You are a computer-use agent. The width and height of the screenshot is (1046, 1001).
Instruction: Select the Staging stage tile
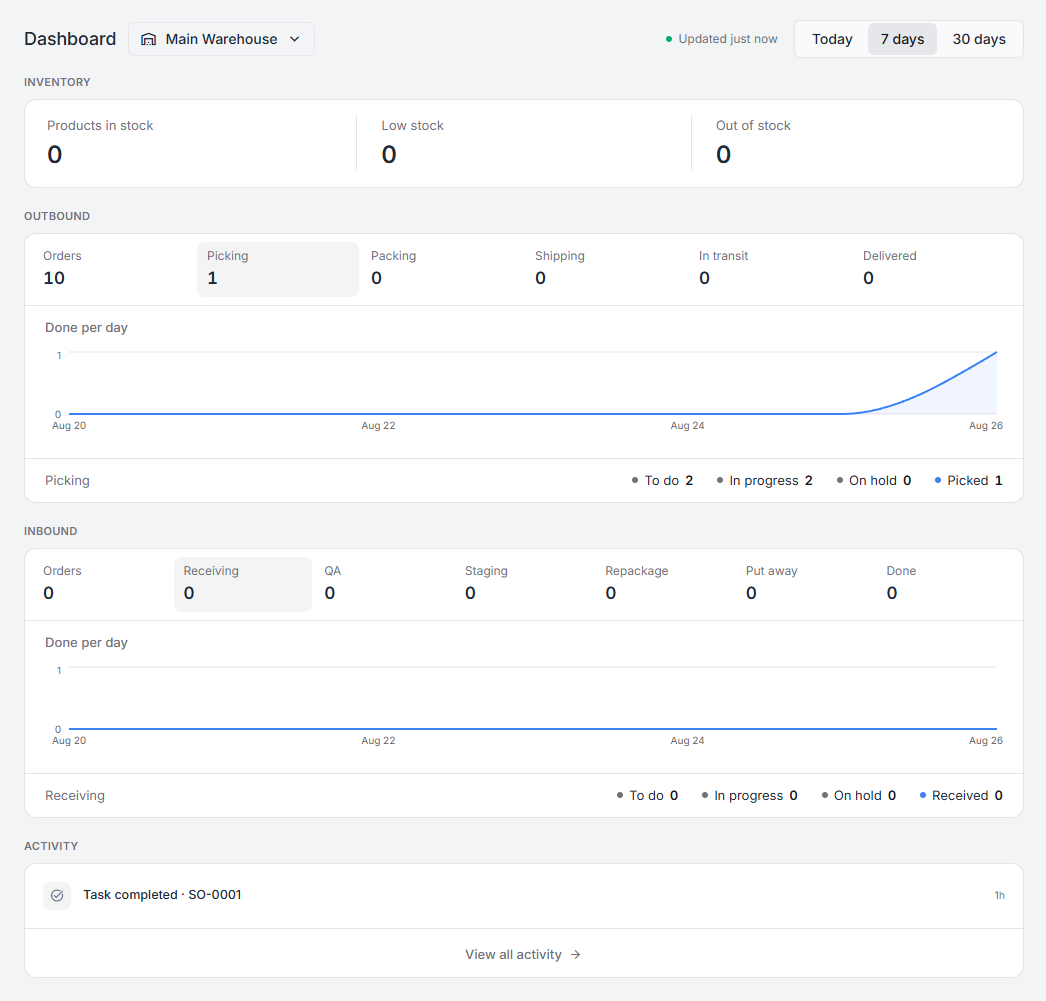click(x=524, y=584)
